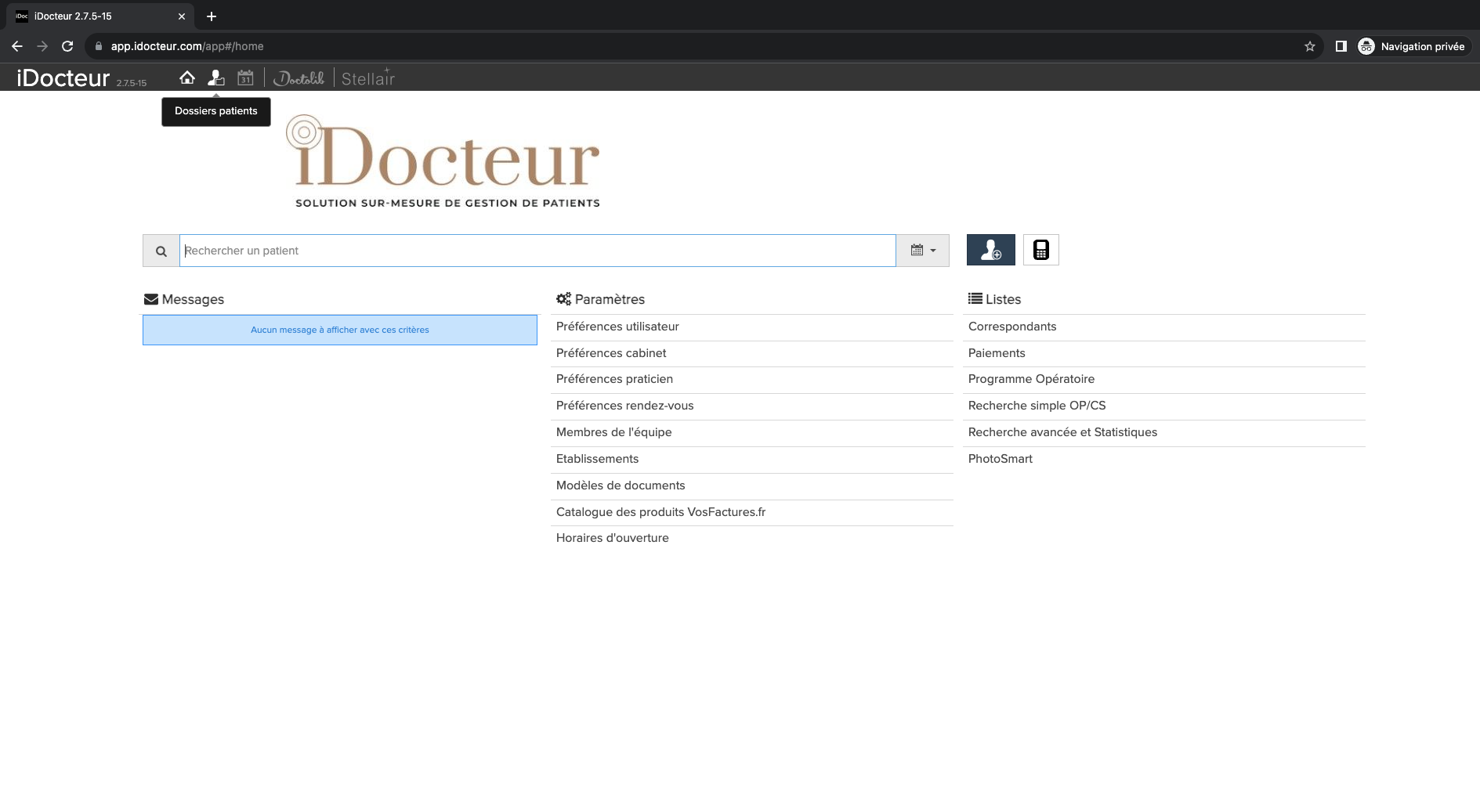
Task: Toggle the browser side panel icon
Action: tap(1341, 46)
